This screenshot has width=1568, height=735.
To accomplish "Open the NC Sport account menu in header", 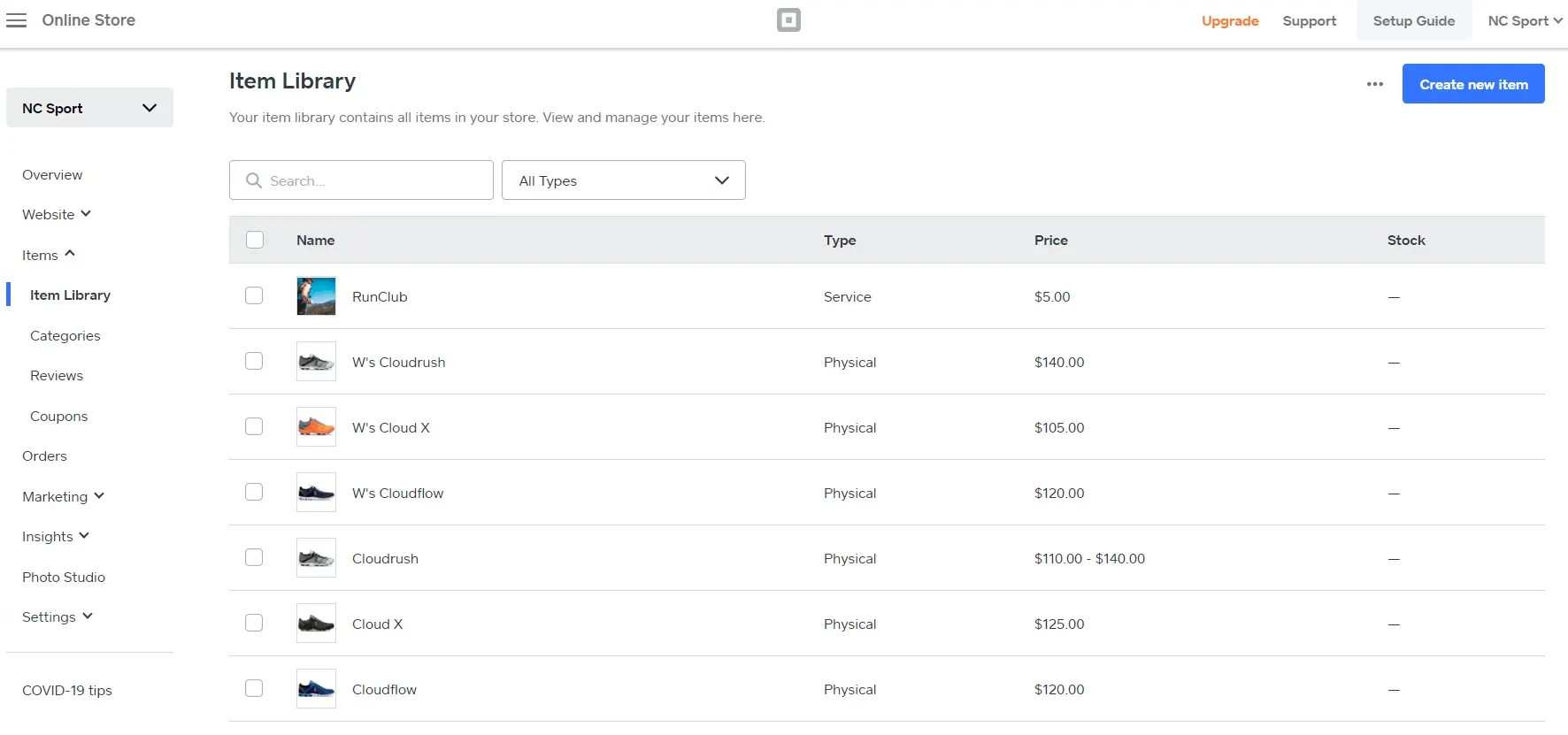I will point(1525,20).
